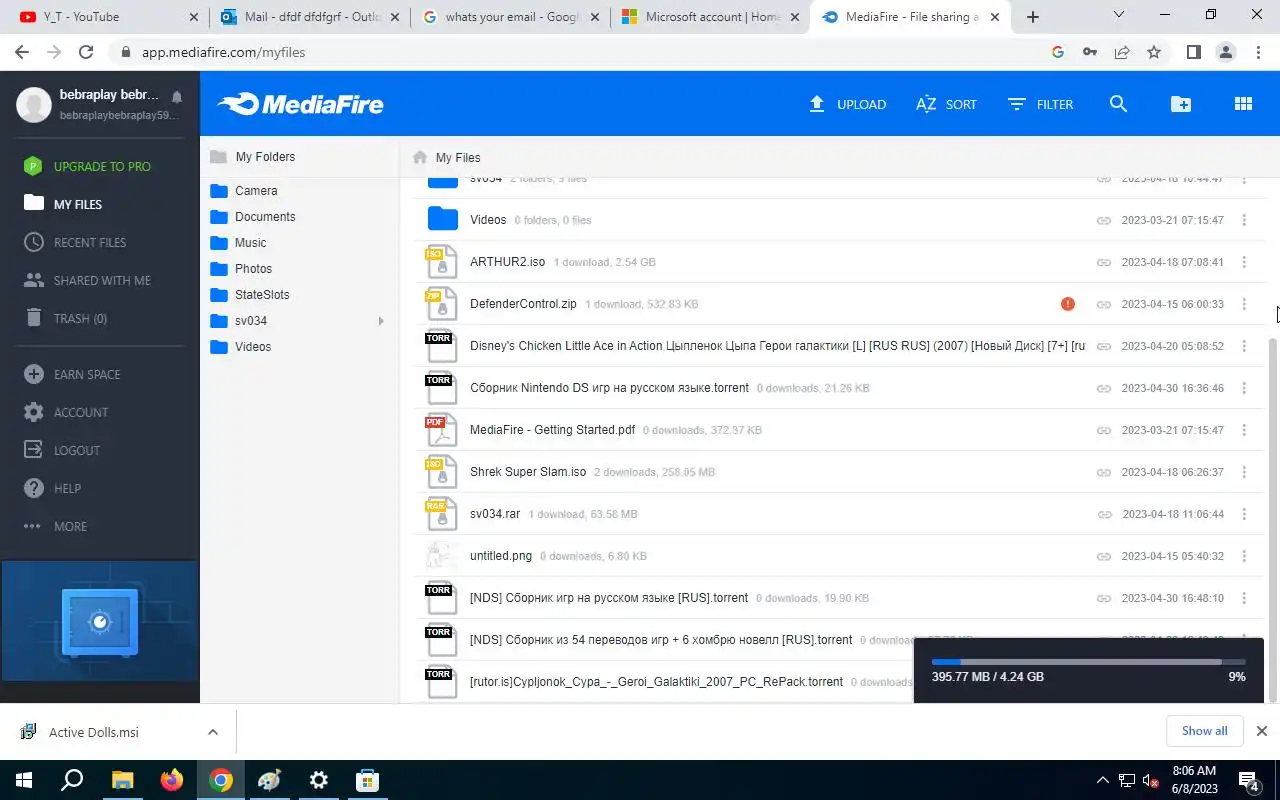Click share link icon for untitled.png
This screenshot has height=800, width=1280.
[x=1104, y=556]
